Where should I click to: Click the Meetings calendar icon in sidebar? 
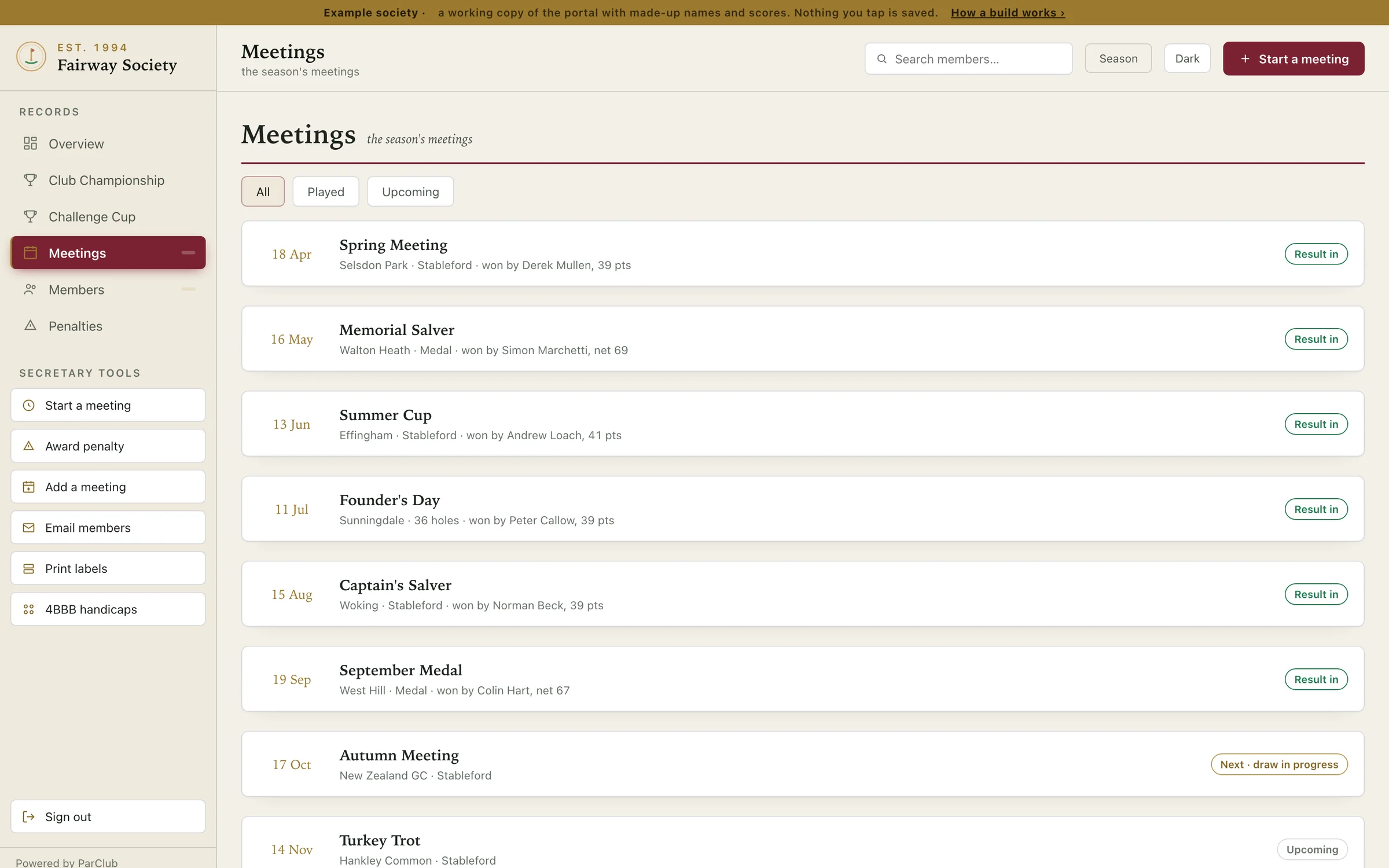click(x=30, y=253)
